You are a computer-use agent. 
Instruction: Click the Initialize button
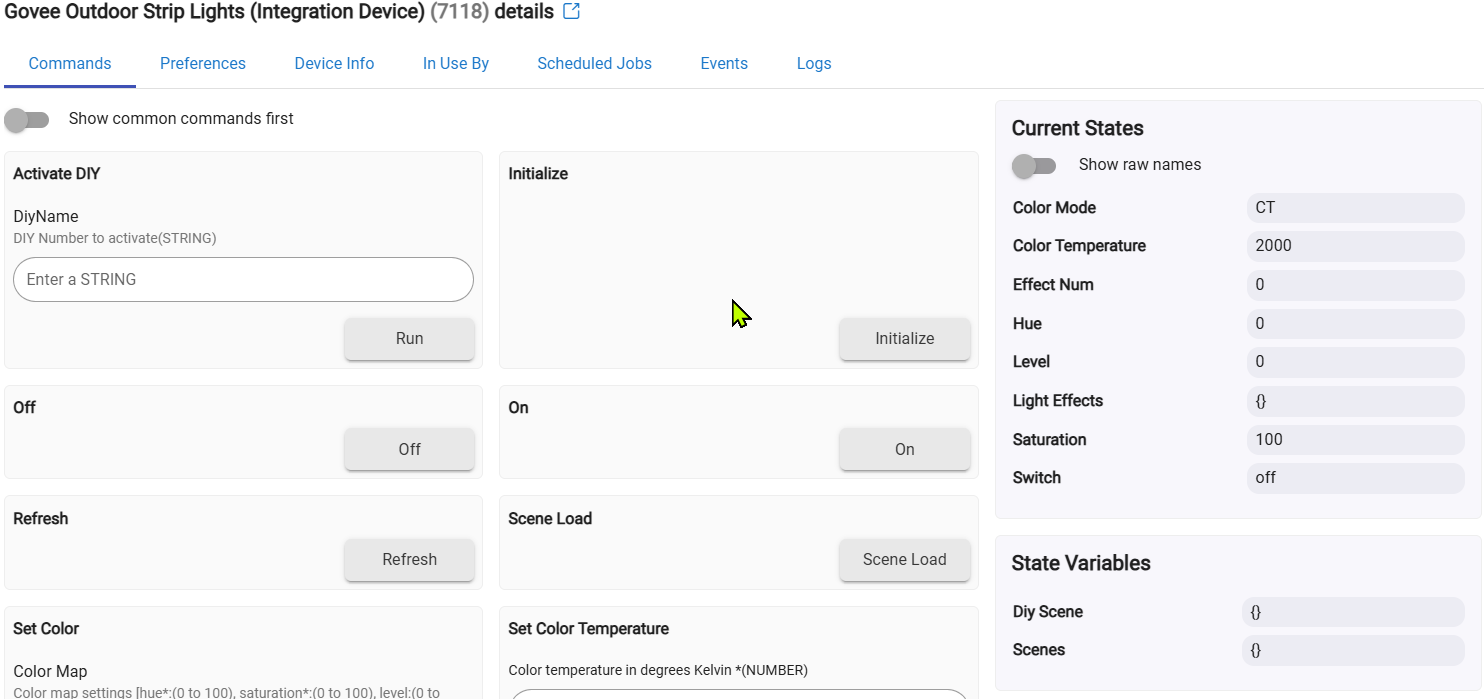tap(904, 339)
